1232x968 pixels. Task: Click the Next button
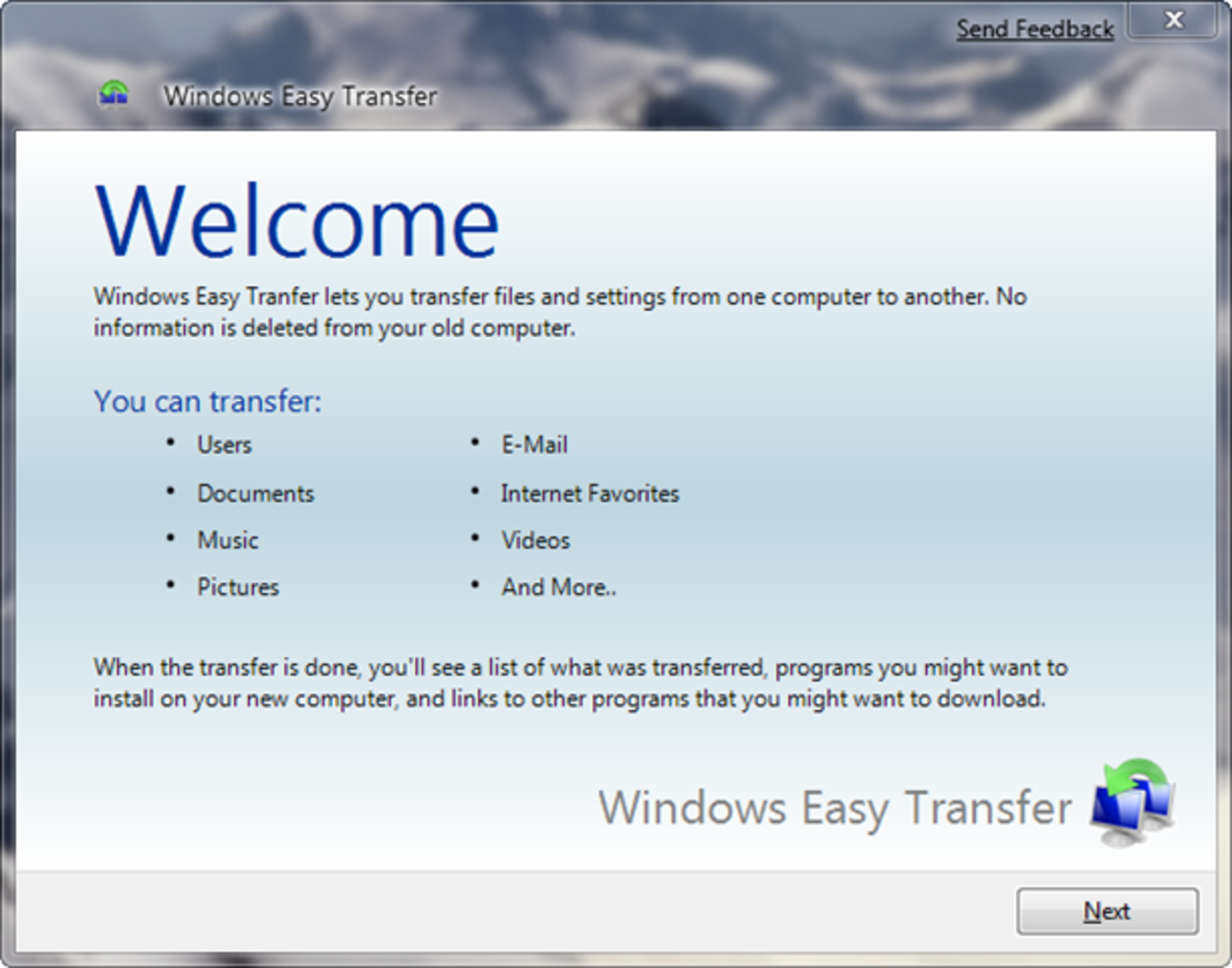point(1108,910)
